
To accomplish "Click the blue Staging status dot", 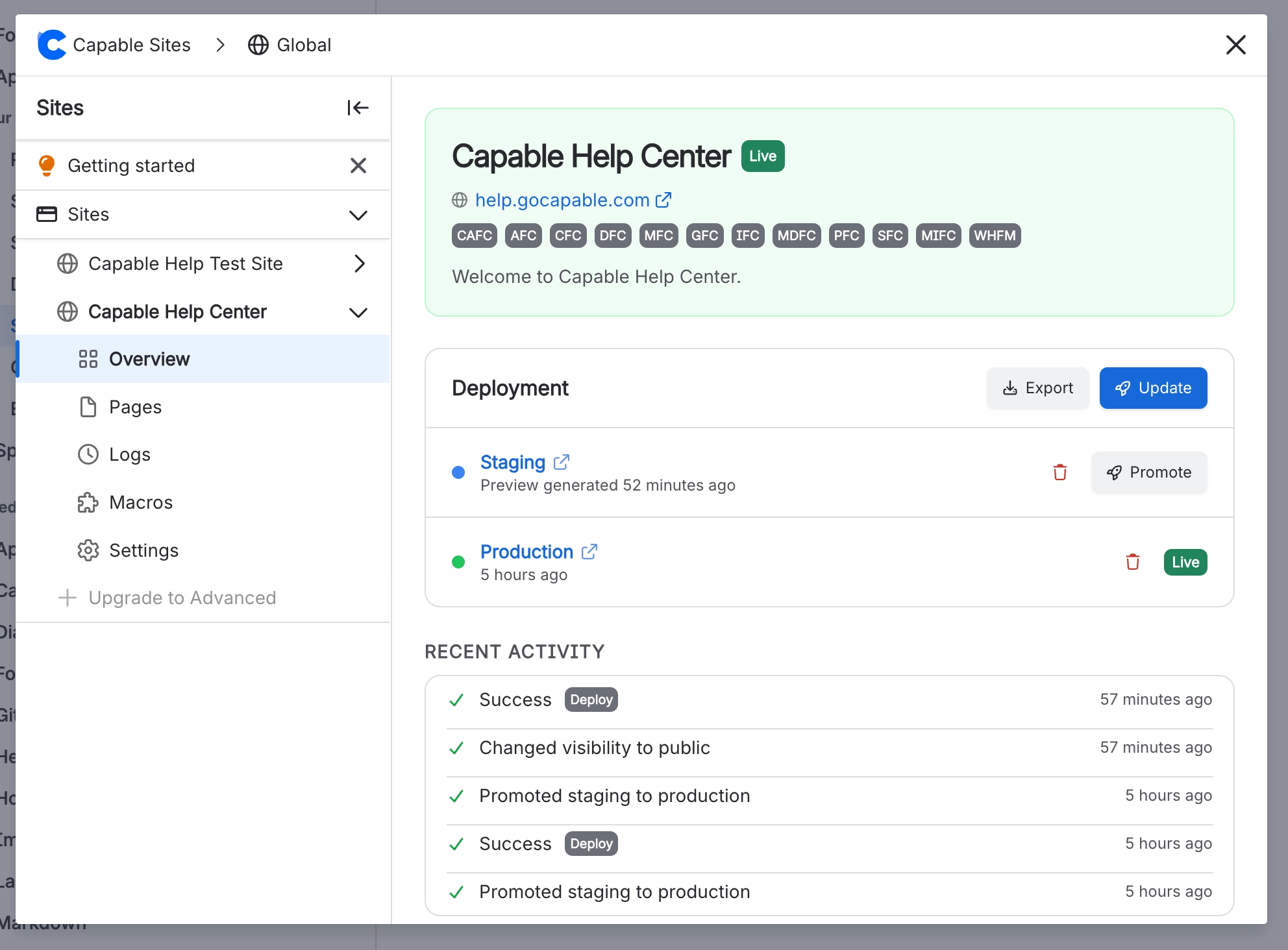I will [458, 472].
